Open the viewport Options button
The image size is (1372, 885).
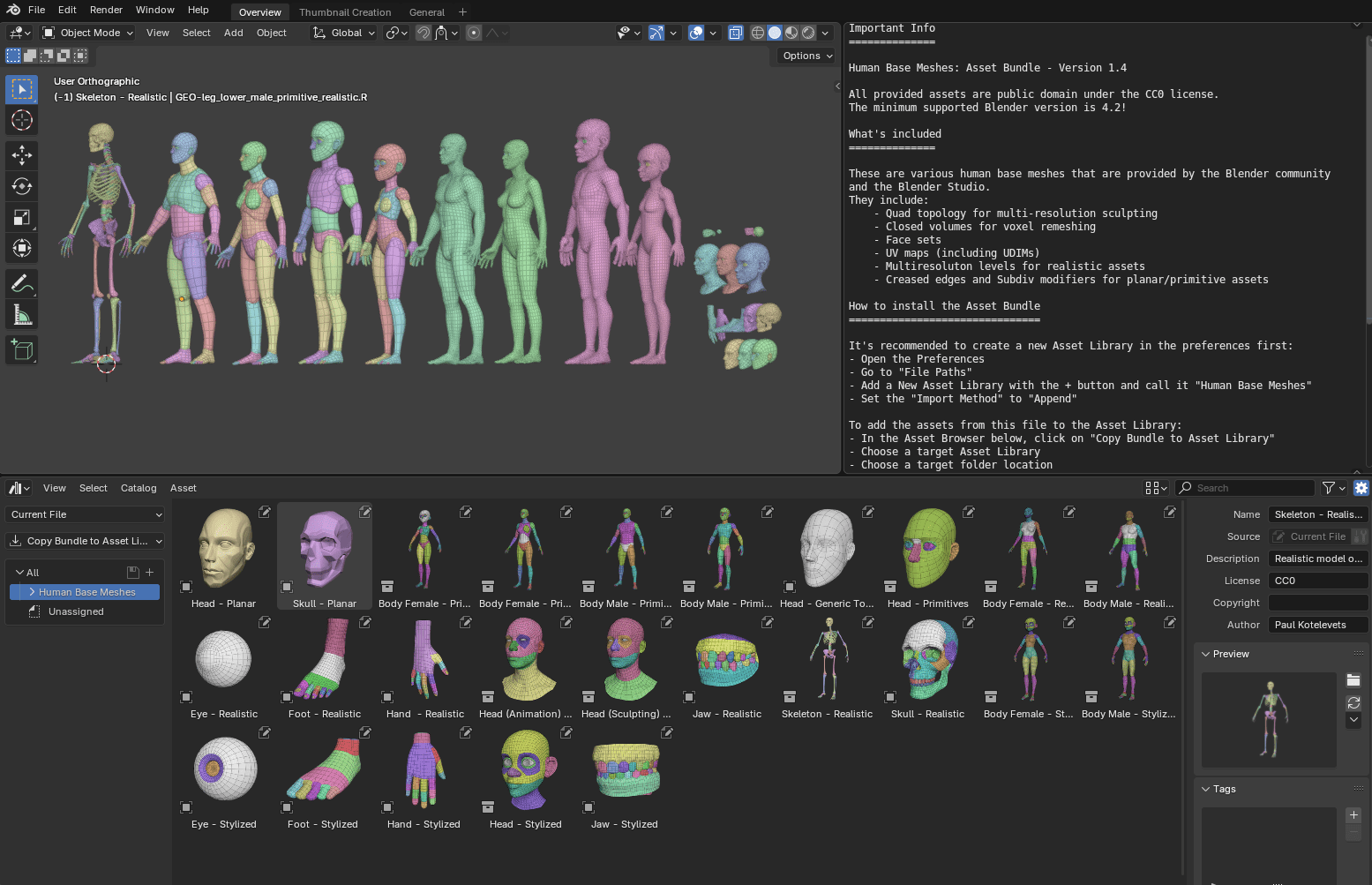[x=804, y=55]
